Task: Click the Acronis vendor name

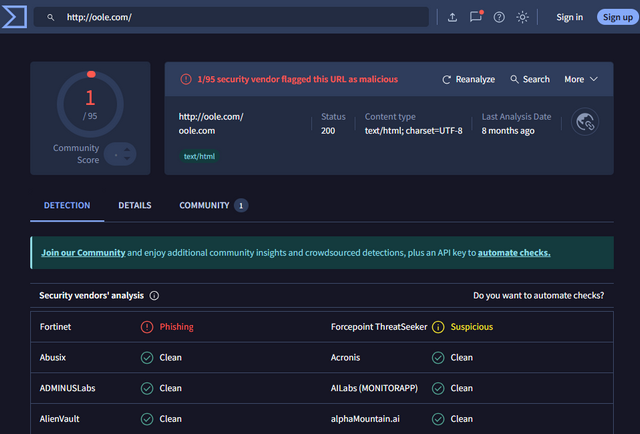Action: click(345, 358)
